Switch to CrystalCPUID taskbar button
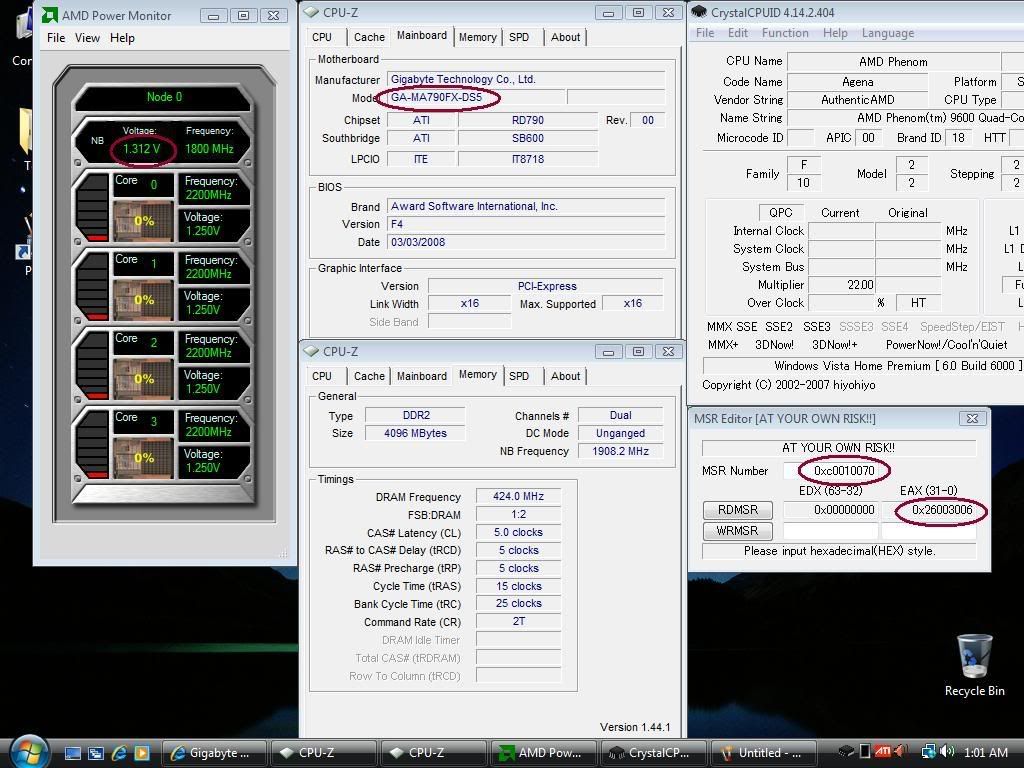1024x768 pixels. 653,753
